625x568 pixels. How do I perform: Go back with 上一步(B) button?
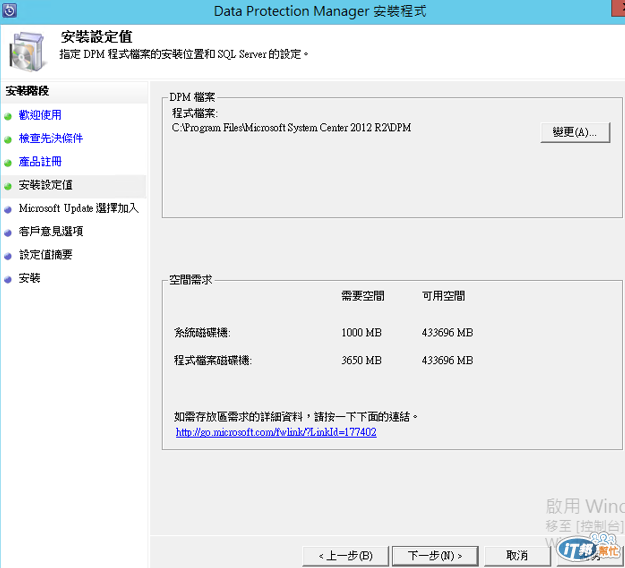point(346,556)
